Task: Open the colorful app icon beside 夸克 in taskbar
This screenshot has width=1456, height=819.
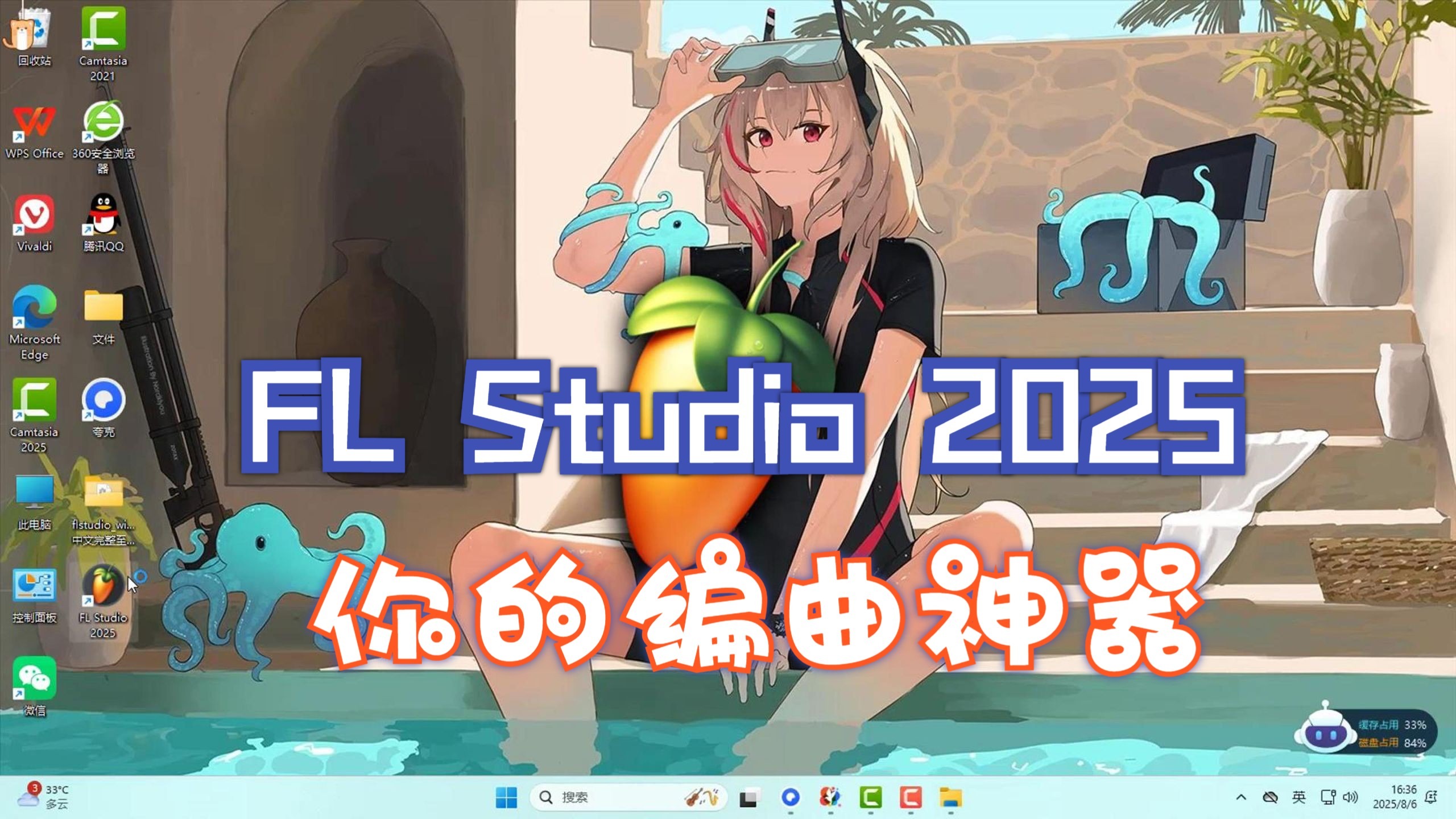Action: tap(830, 797)
